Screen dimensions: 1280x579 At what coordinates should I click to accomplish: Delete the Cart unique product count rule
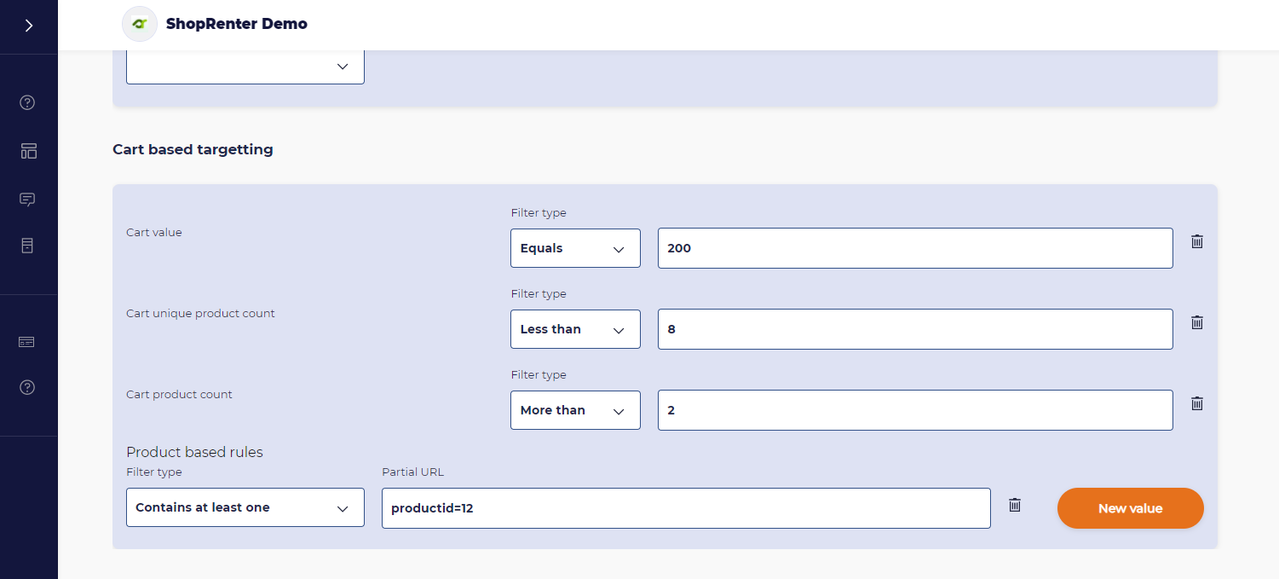[x=1197, y=322]
